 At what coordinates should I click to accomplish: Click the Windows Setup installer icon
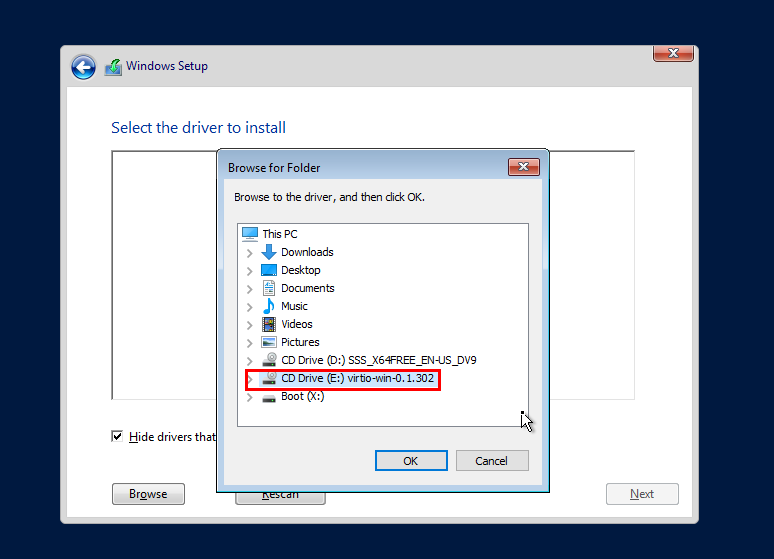click(x=114, y=67)
